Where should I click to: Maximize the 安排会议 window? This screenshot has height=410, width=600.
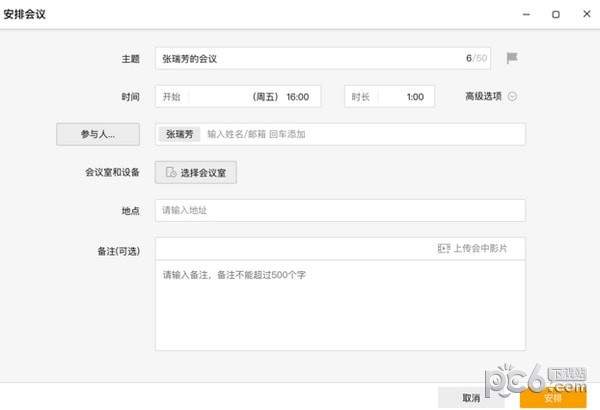555,15
